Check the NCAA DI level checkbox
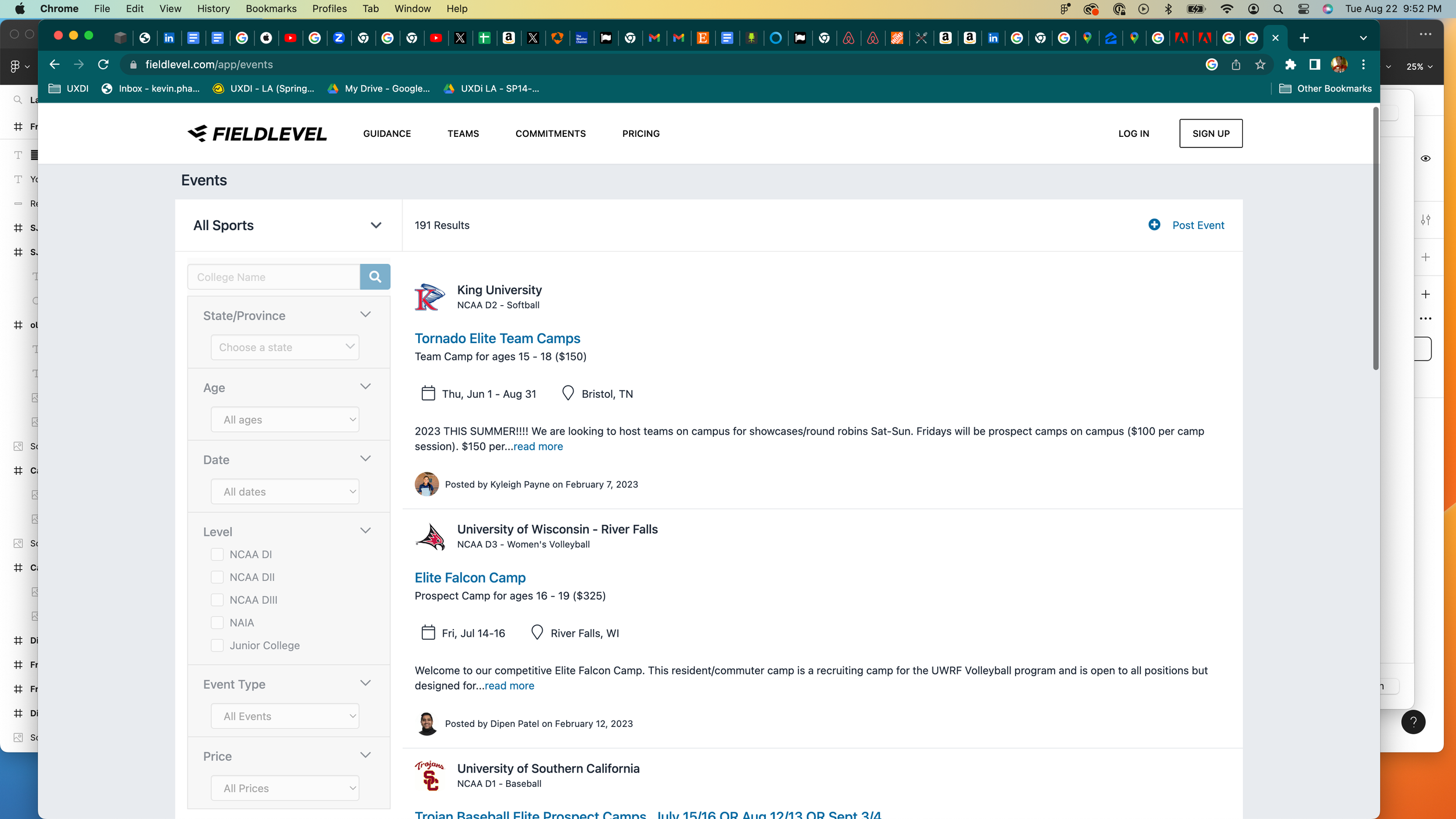The width and height of the screenshot is (1456, 819). coord(217,555)
